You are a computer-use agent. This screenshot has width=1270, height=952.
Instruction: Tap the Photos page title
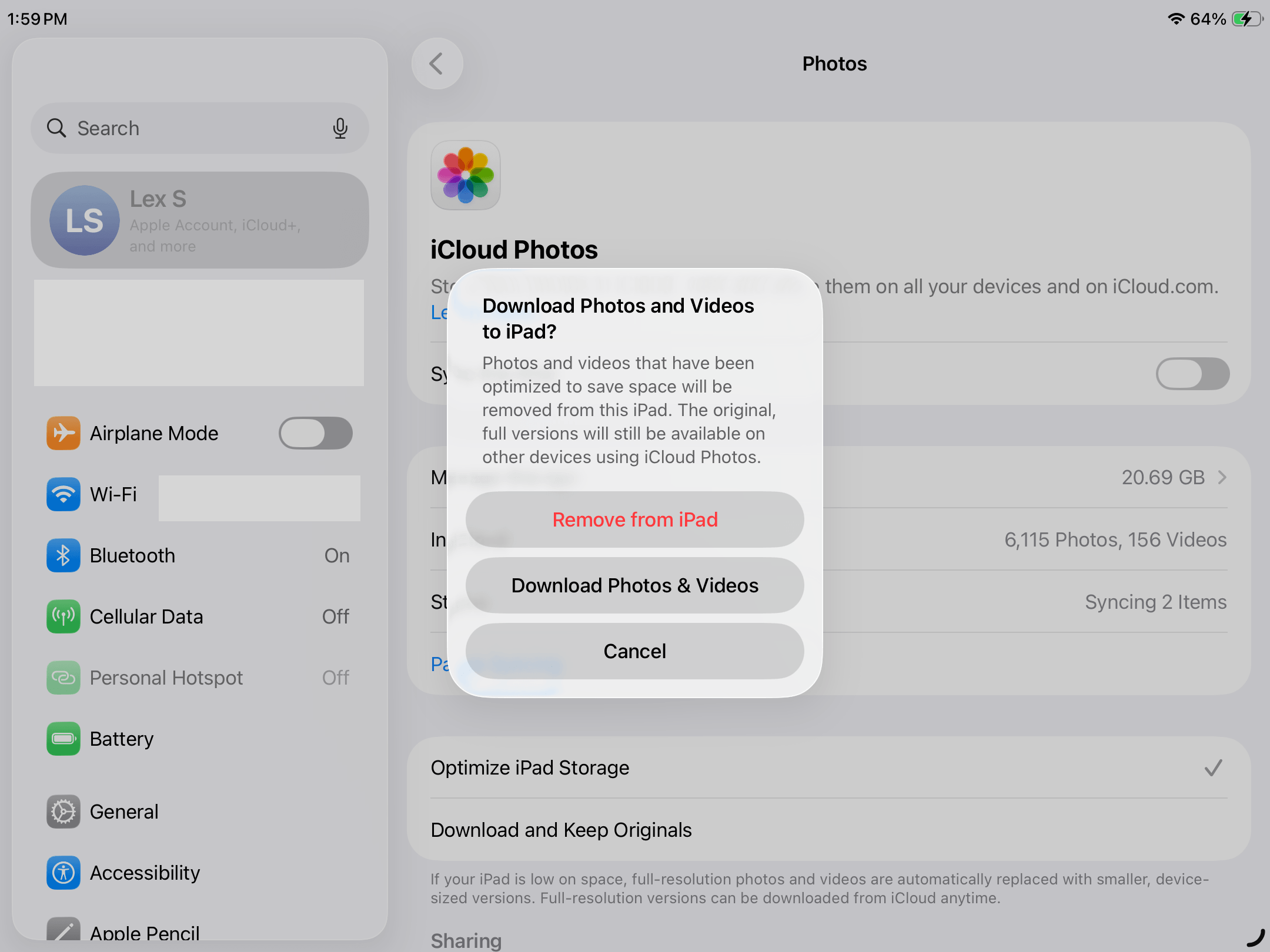[834, 63]
